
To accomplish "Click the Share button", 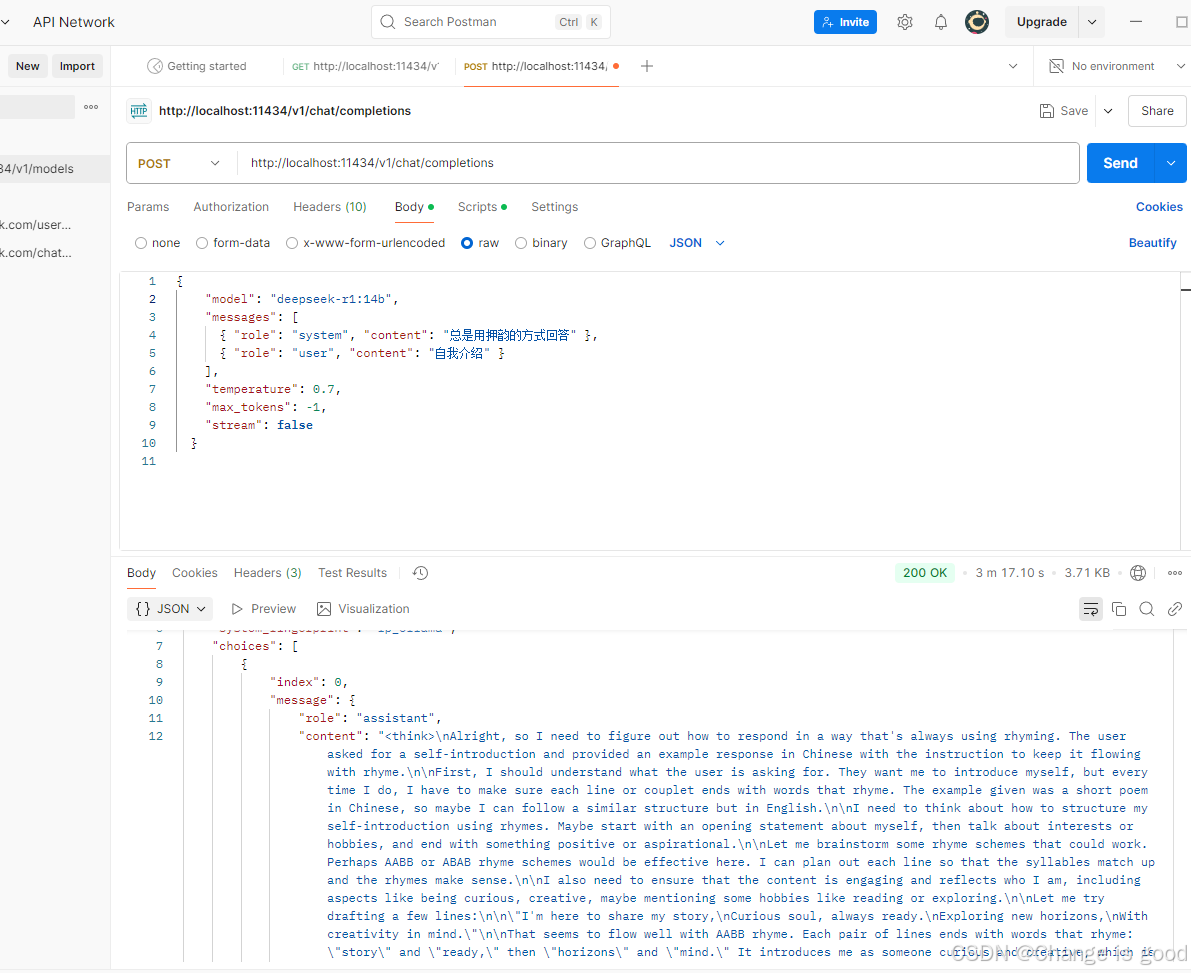I will (1157, 111).
